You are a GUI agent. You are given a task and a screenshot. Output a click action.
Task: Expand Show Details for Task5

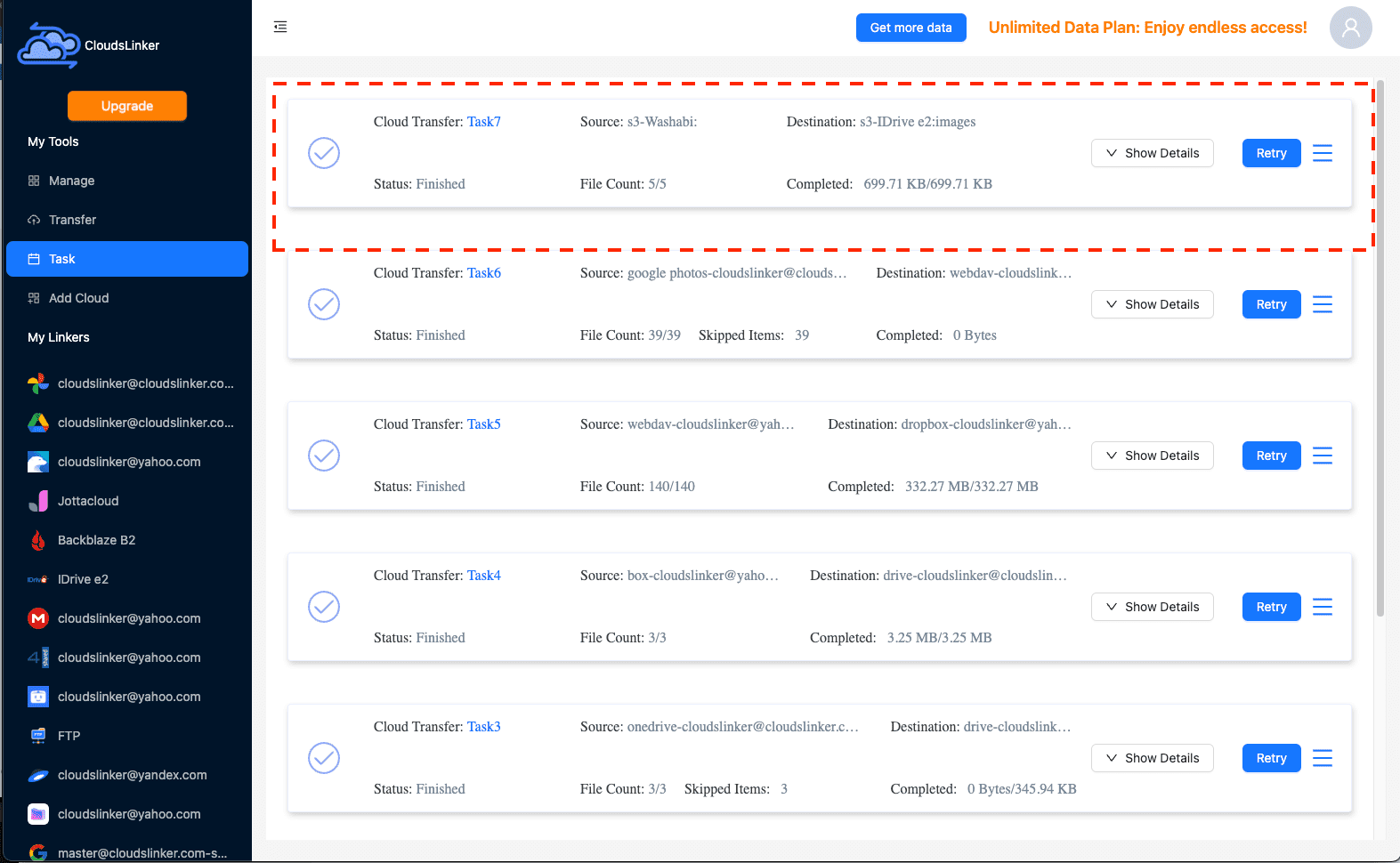[x=1153, y=456]
